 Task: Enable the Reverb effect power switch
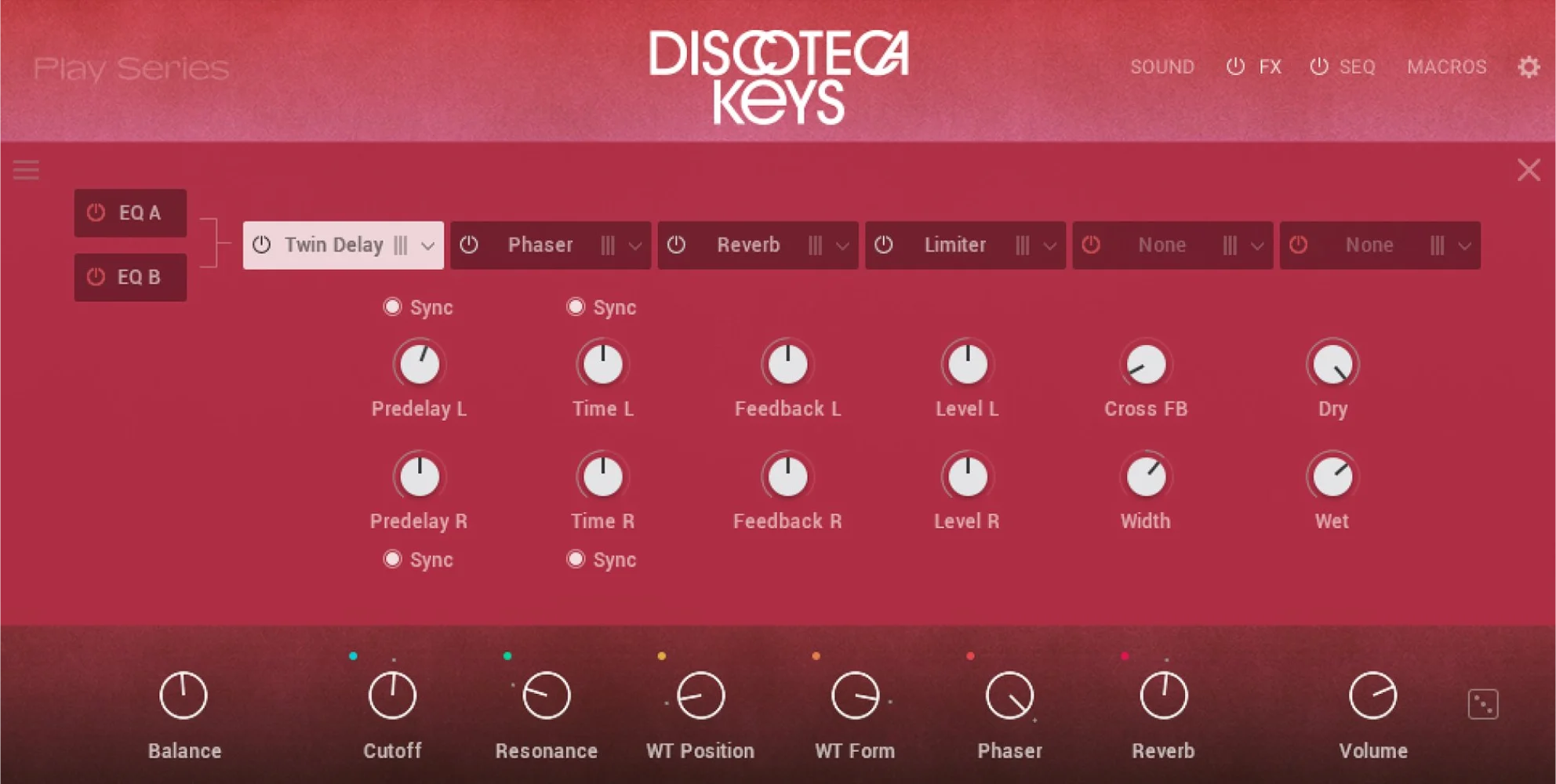[676, 245]
